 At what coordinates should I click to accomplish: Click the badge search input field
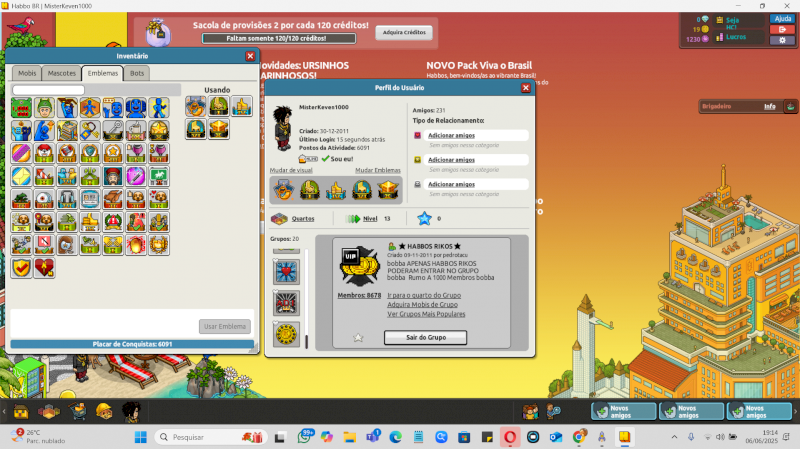click(x=48, y=90)
